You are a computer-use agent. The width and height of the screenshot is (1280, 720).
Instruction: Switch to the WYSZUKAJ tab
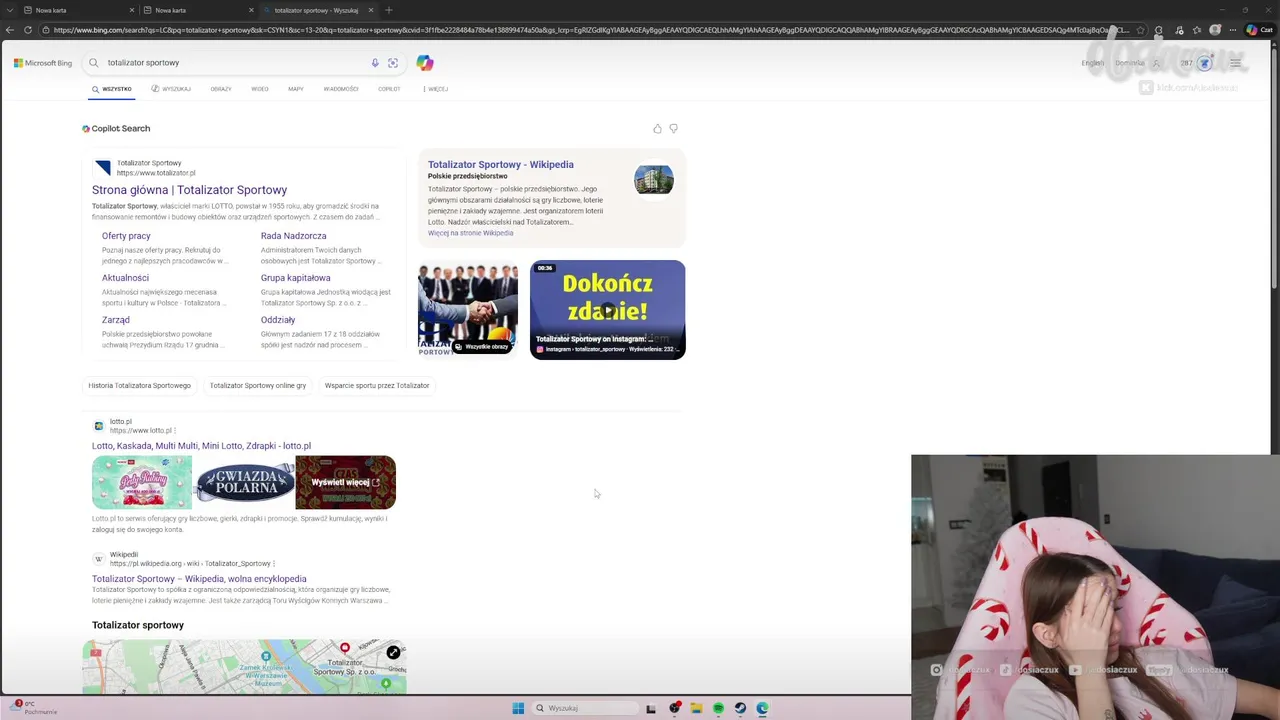[x=171, y=89]
